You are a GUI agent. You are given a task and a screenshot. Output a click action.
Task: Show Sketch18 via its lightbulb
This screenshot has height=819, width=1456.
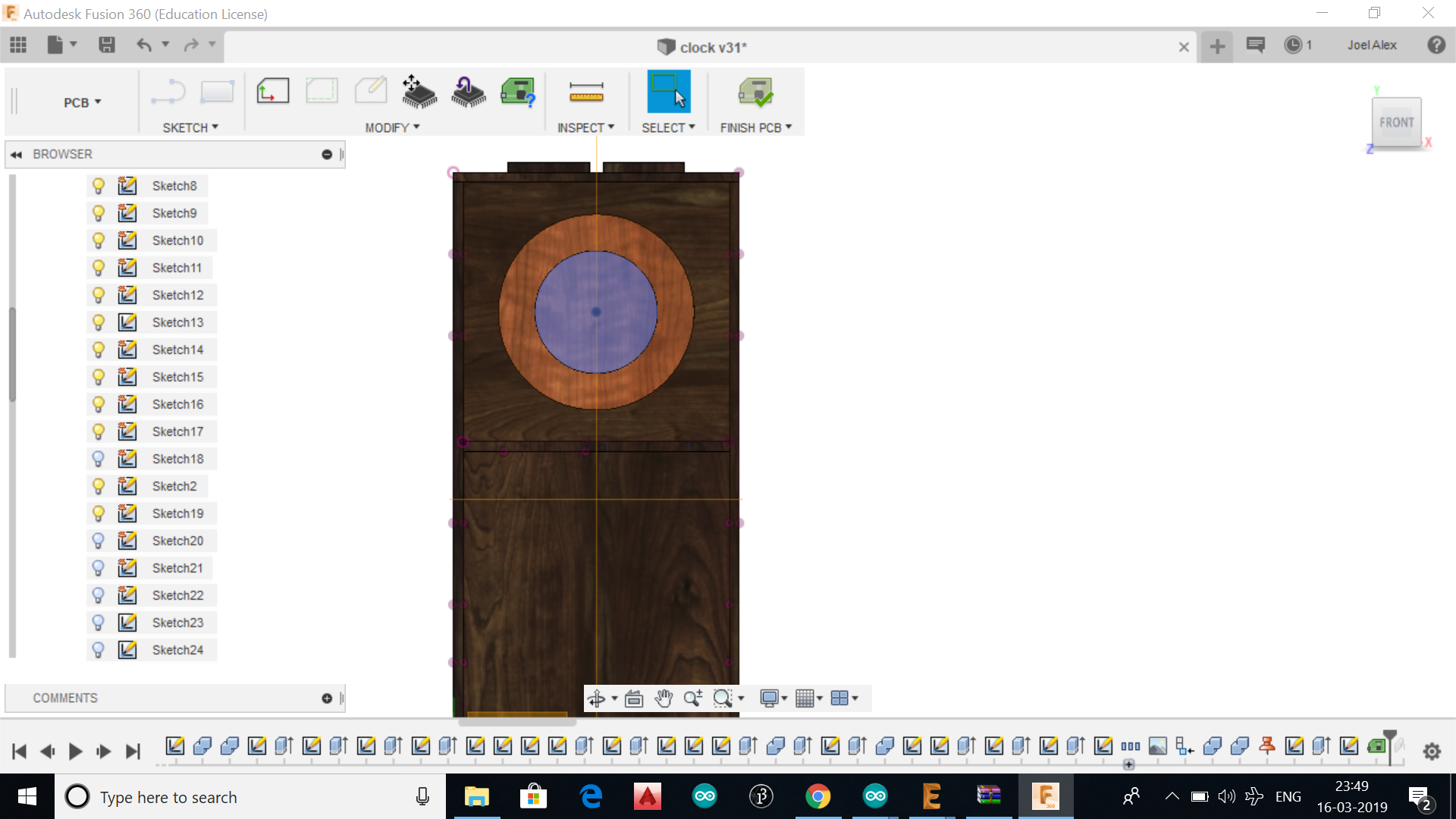point(99,459)
